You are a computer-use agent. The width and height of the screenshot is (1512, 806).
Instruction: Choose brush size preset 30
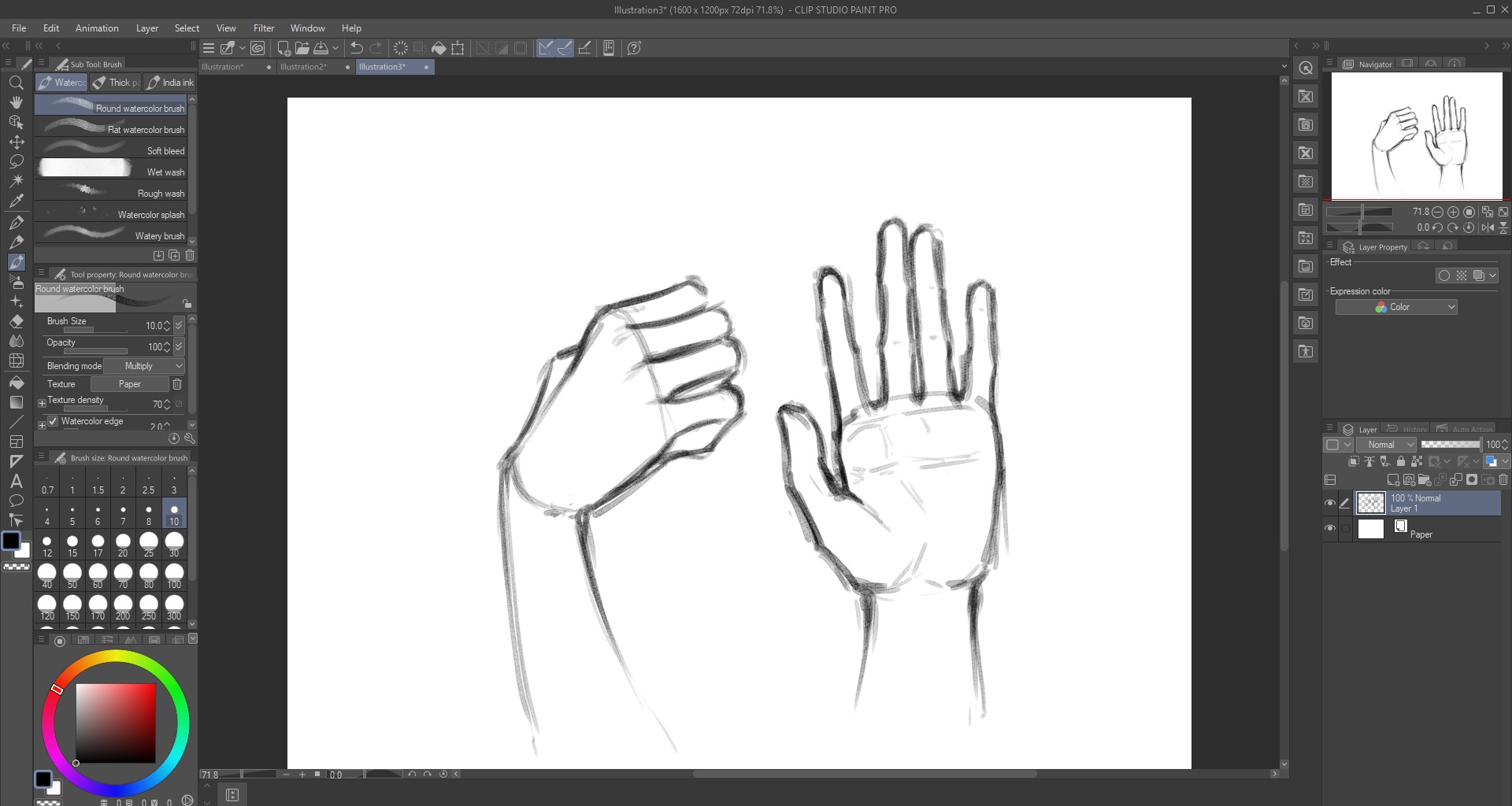[x=174, y=543]
